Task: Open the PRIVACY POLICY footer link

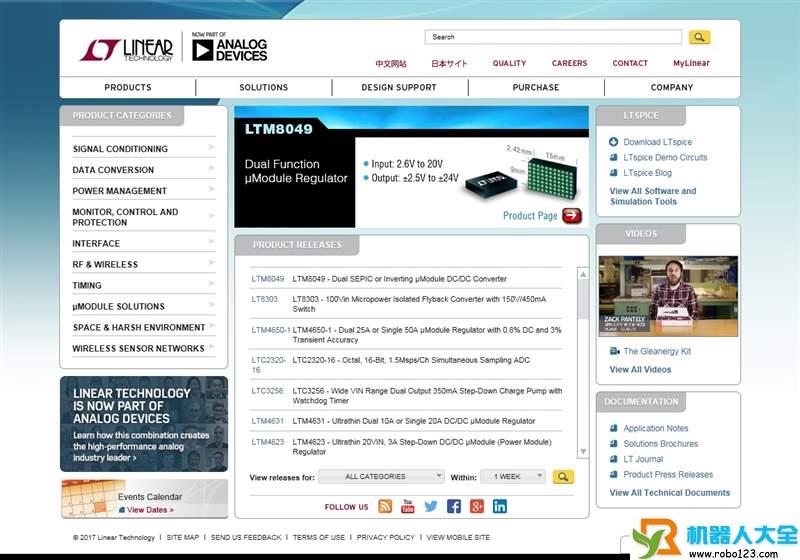Action: click(x=386, y=538)
